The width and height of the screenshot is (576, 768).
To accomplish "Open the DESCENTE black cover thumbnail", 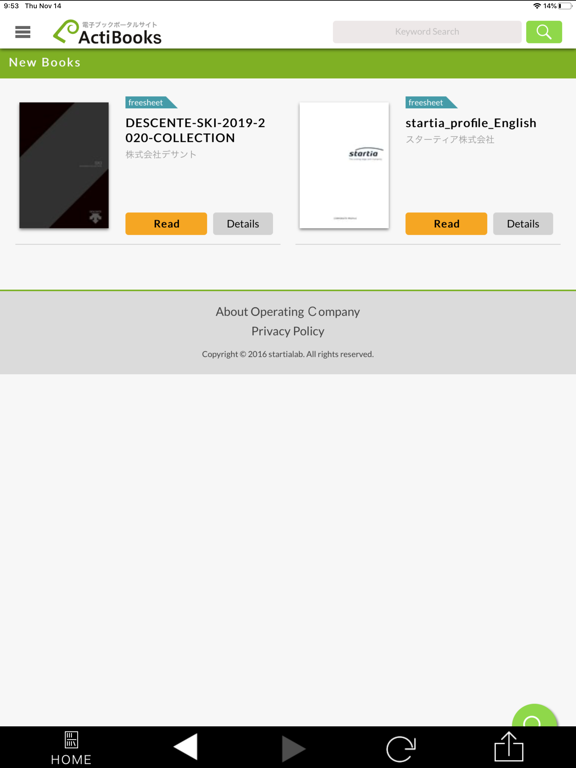I will (x=64, y=165).
